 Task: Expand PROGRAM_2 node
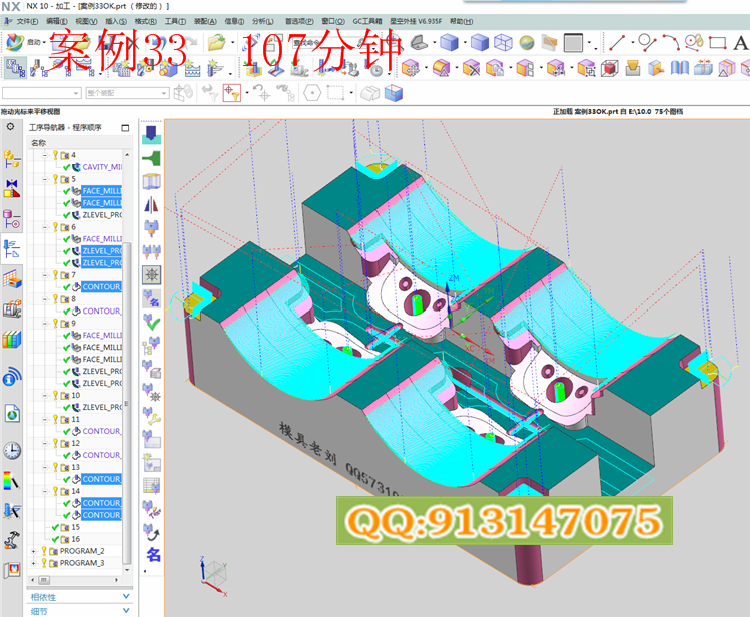(x=33, y=551)
